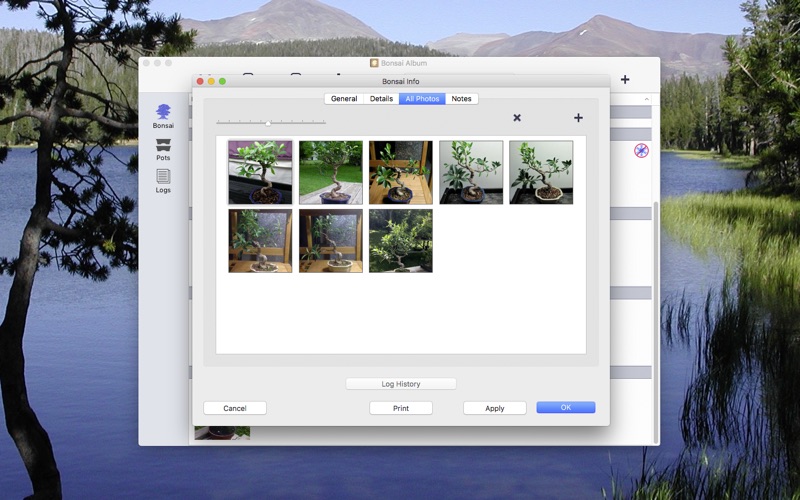Select dark garden bonsai photo in second row
This screenshot has height=500, width=800.
[x=401, y=241]
